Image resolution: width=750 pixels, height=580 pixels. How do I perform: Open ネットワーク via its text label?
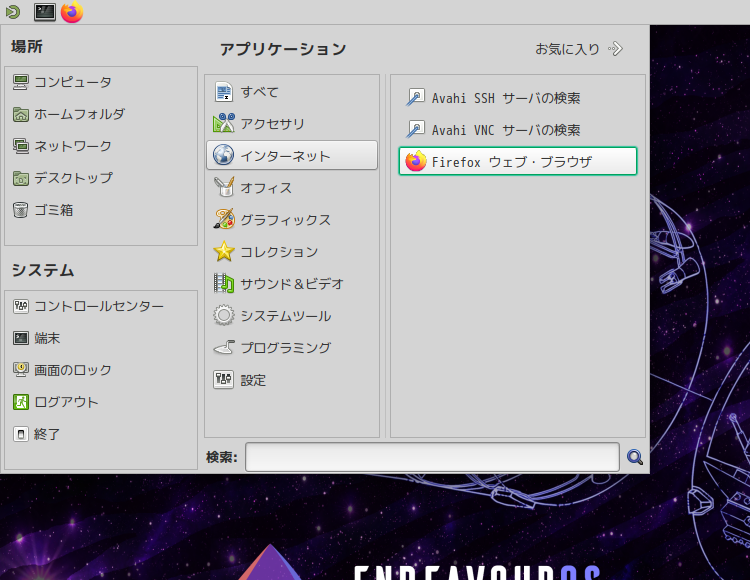tap(73, 146)
